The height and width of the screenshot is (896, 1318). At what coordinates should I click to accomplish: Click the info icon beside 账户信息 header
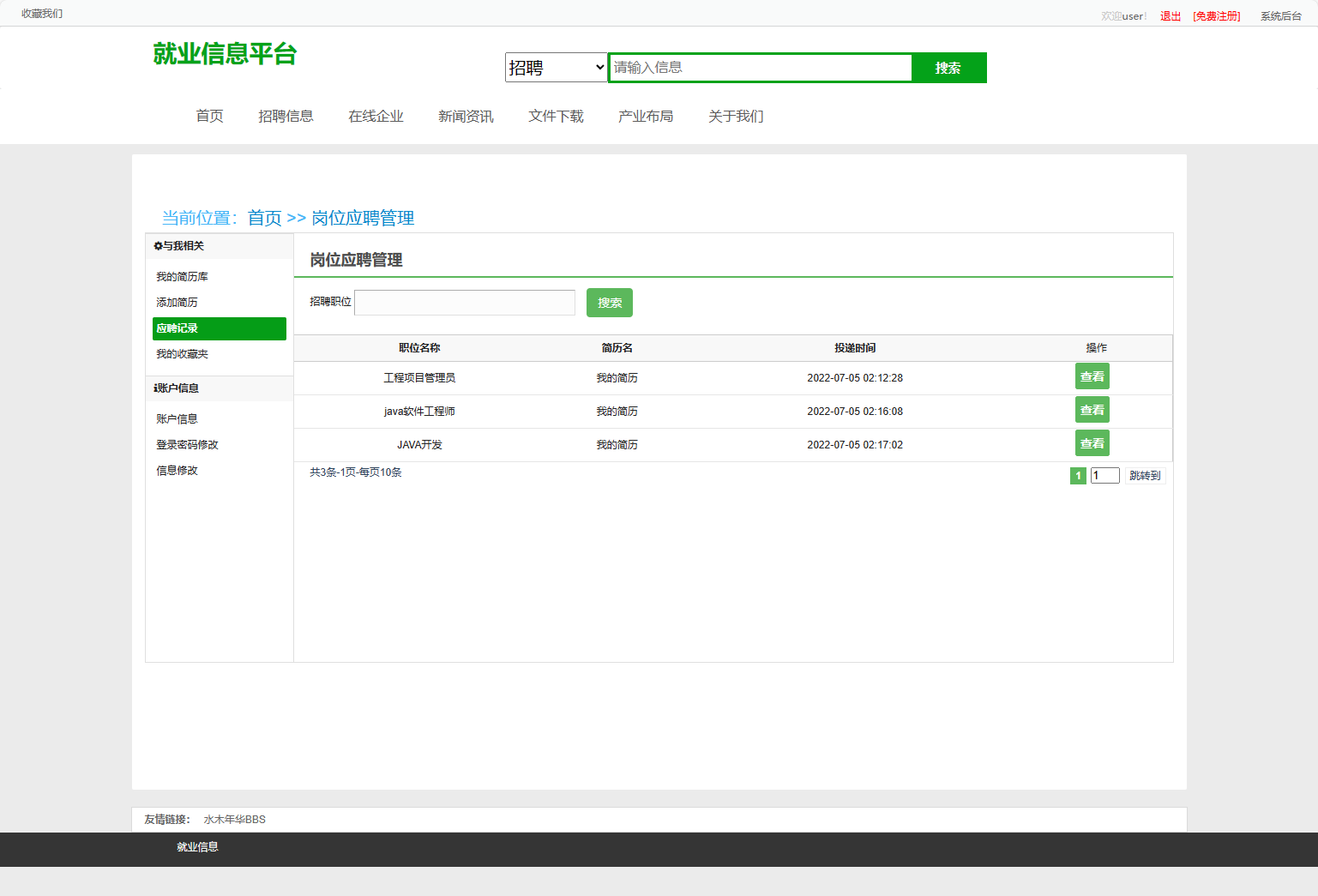(x=154, y=388)
